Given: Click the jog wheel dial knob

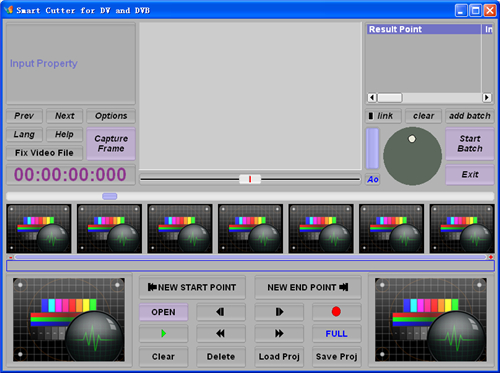Looking at the screenshot, I should pyautogui.click(x=412, y=139).
